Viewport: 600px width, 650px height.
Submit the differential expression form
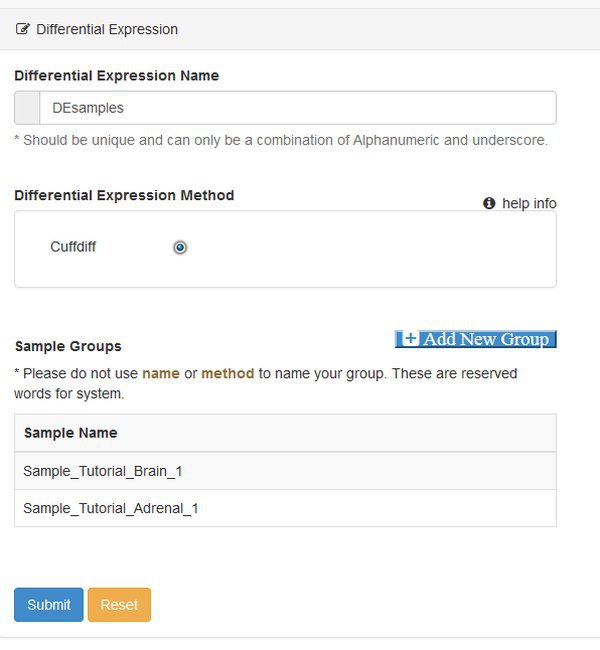49,604
